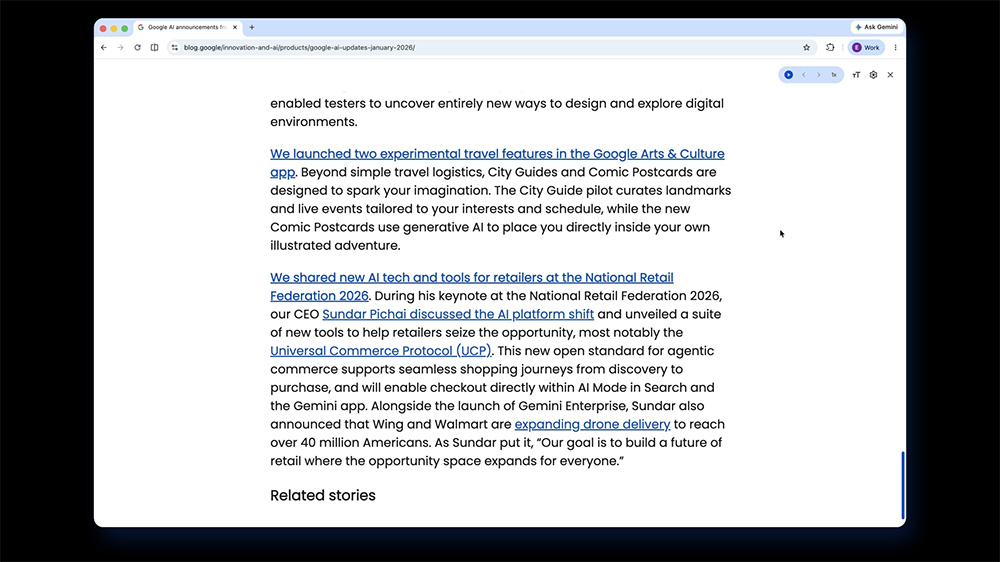This screenshot has width=1000, height=562.
Task: Open reading mode settings gear
Action: tap(873, 75)
